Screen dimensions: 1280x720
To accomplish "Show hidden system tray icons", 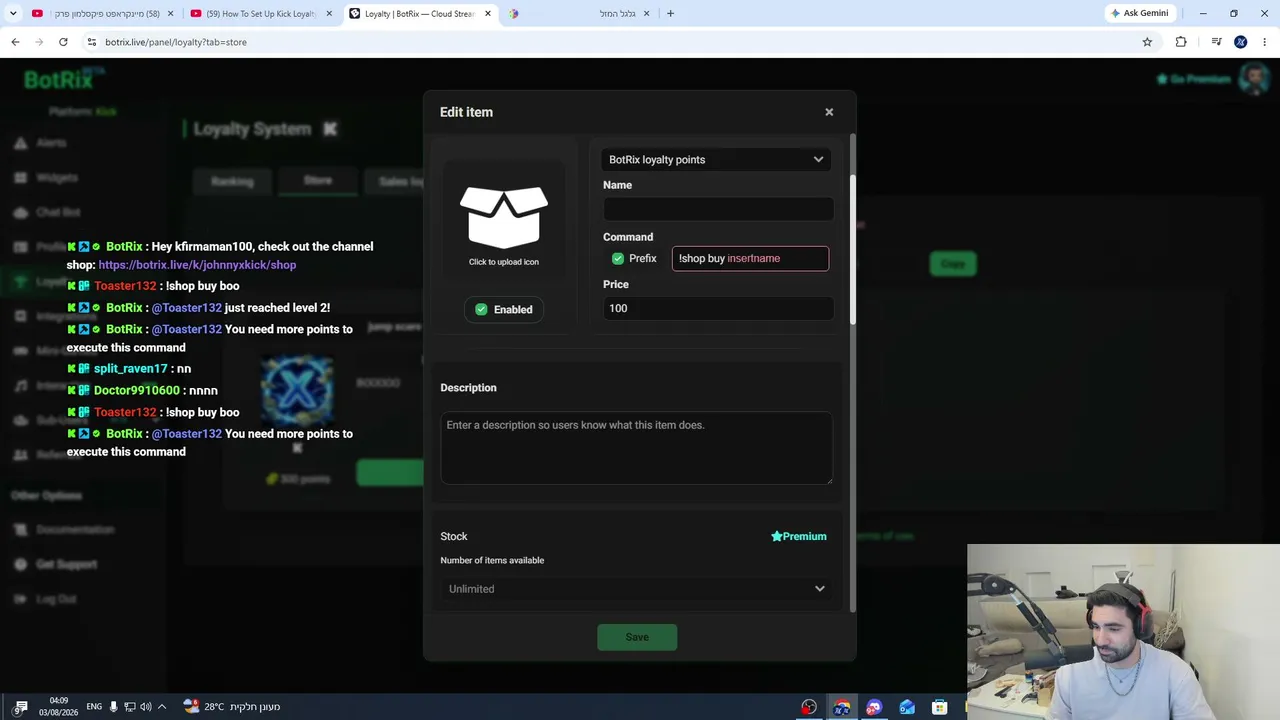I will click(162, 707).
